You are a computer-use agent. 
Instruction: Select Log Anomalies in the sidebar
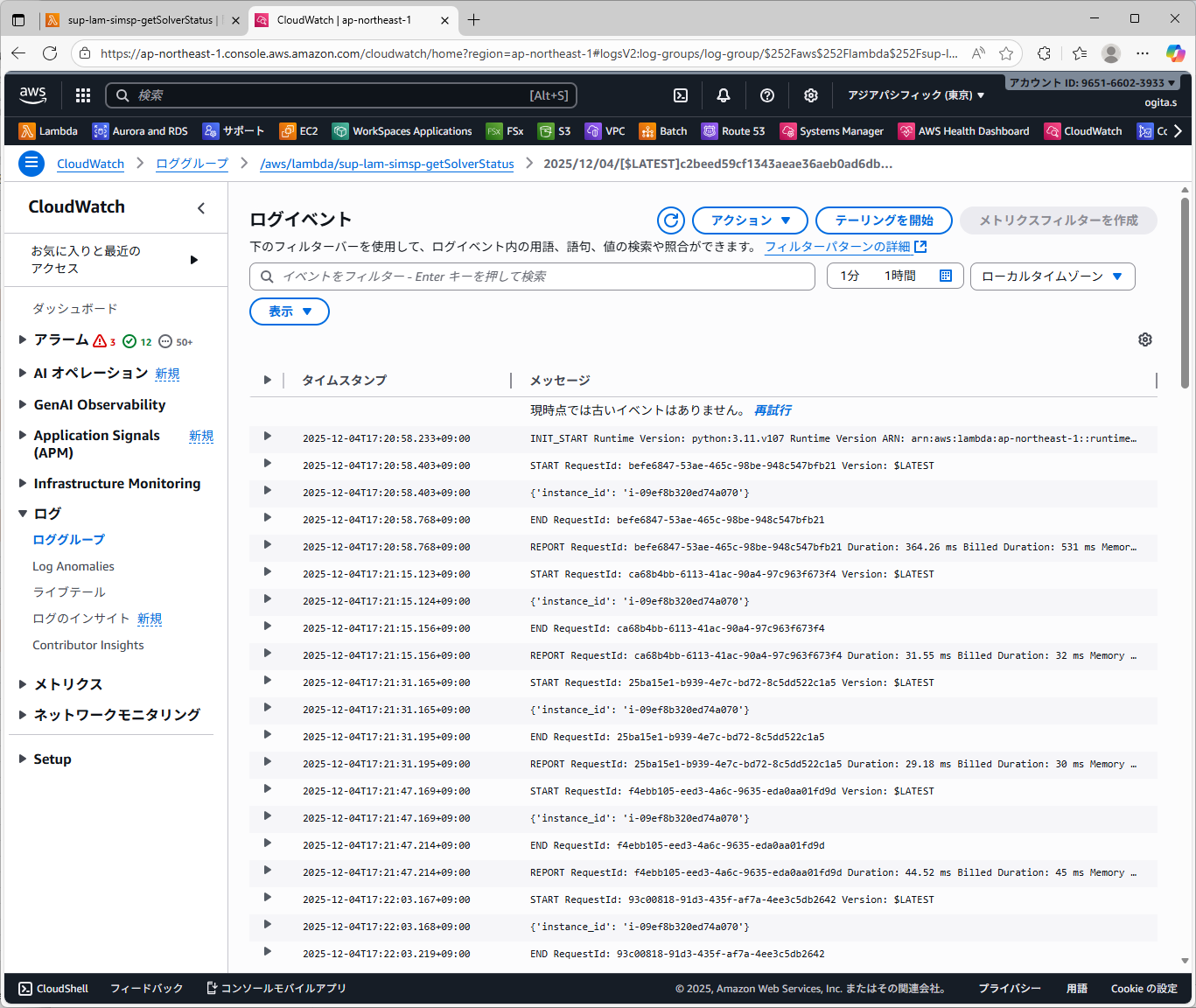click(73, 566)
